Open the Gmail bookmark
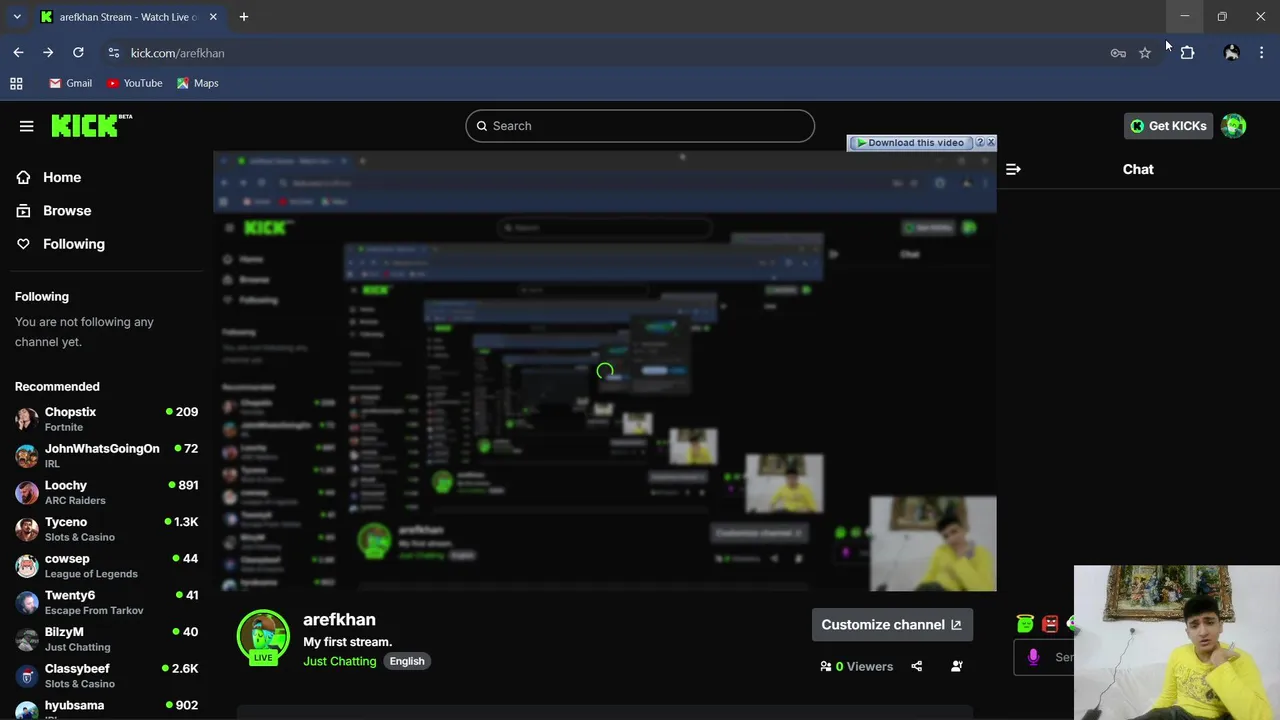 71,83
